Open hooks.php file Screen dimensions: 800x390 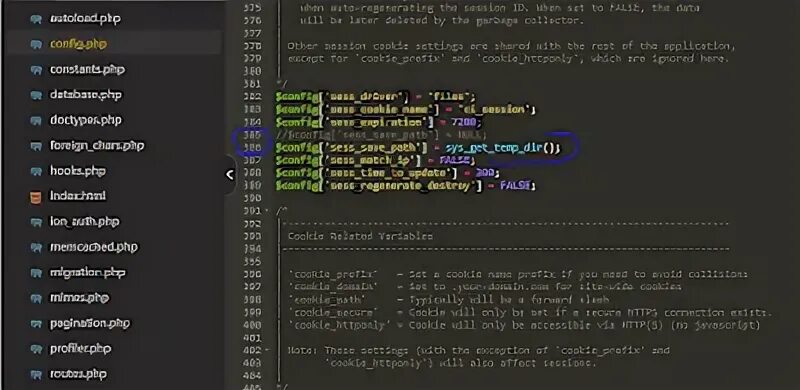(x=77, y=170)
